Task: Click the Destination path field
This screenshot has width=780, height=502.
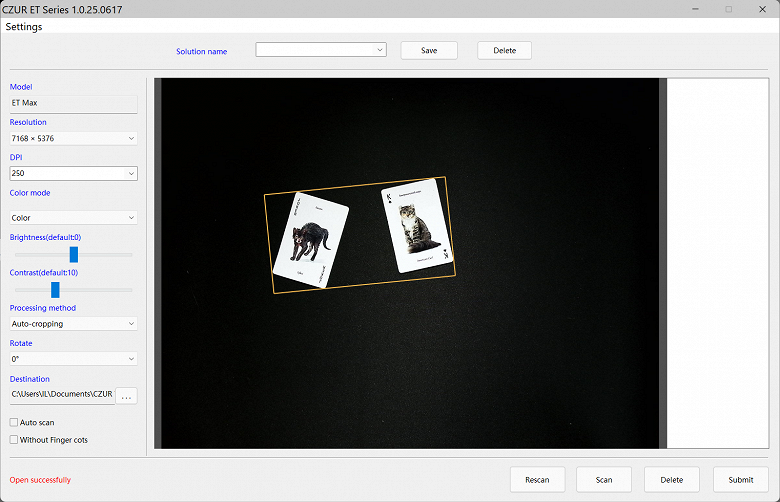Action: [x=62, y=395]
